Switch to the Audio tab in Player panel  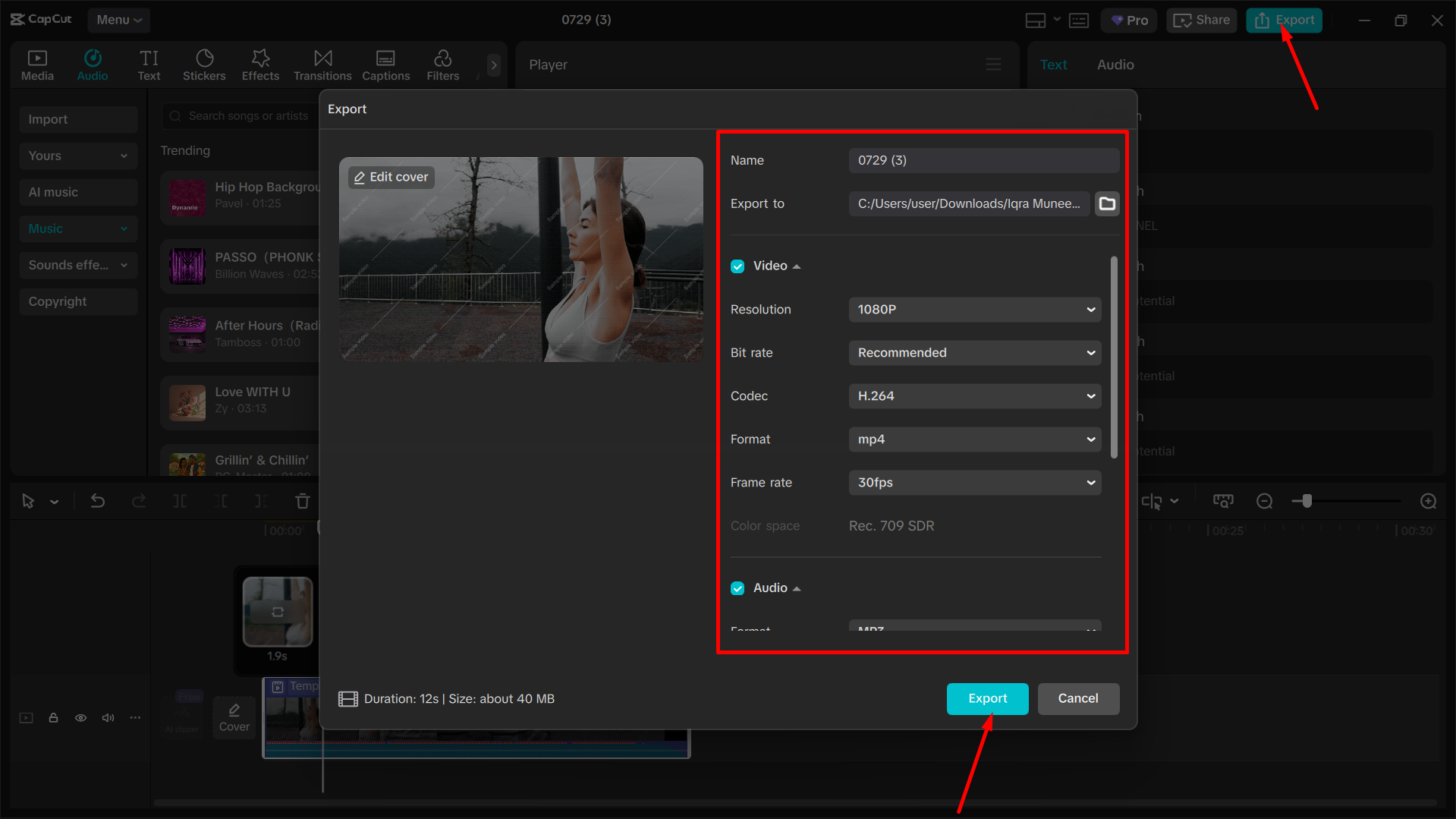[x=1115, y=65]
